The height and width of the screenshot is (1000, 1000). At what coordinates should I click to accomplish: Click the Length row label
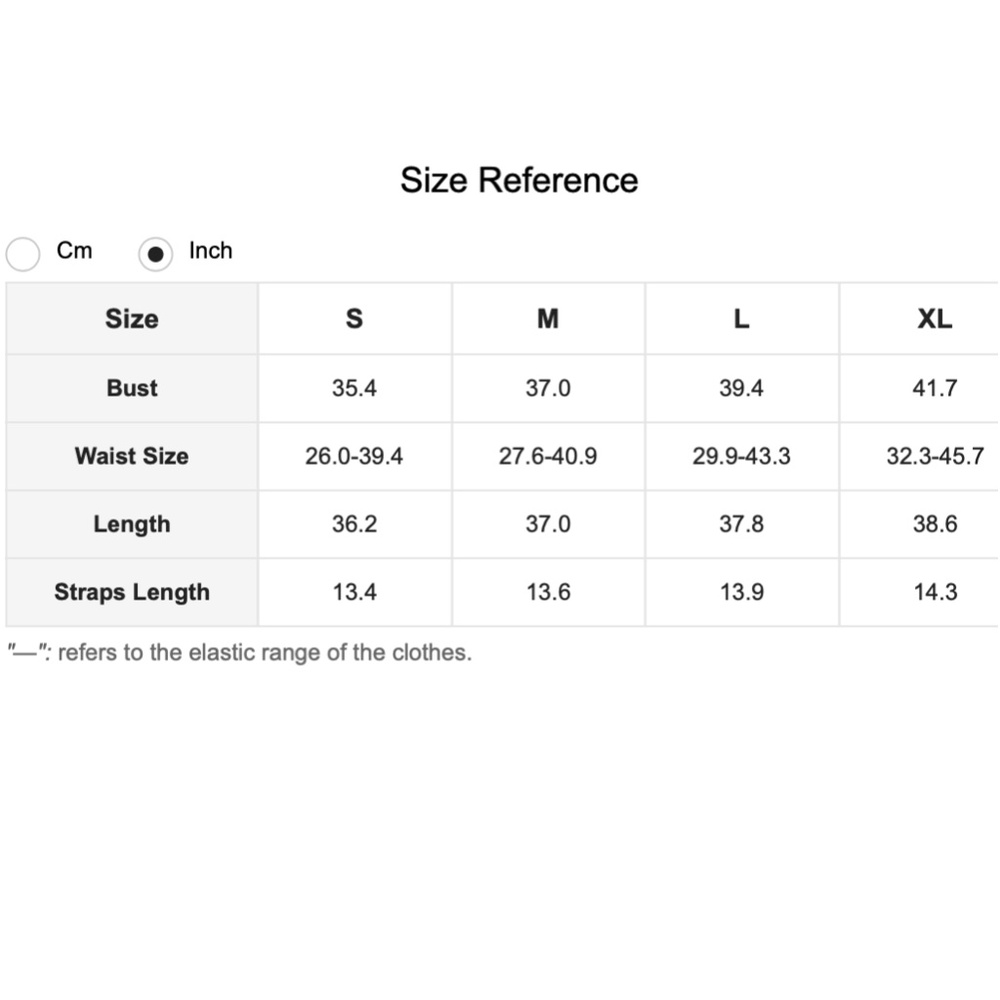tap(132, 524)
